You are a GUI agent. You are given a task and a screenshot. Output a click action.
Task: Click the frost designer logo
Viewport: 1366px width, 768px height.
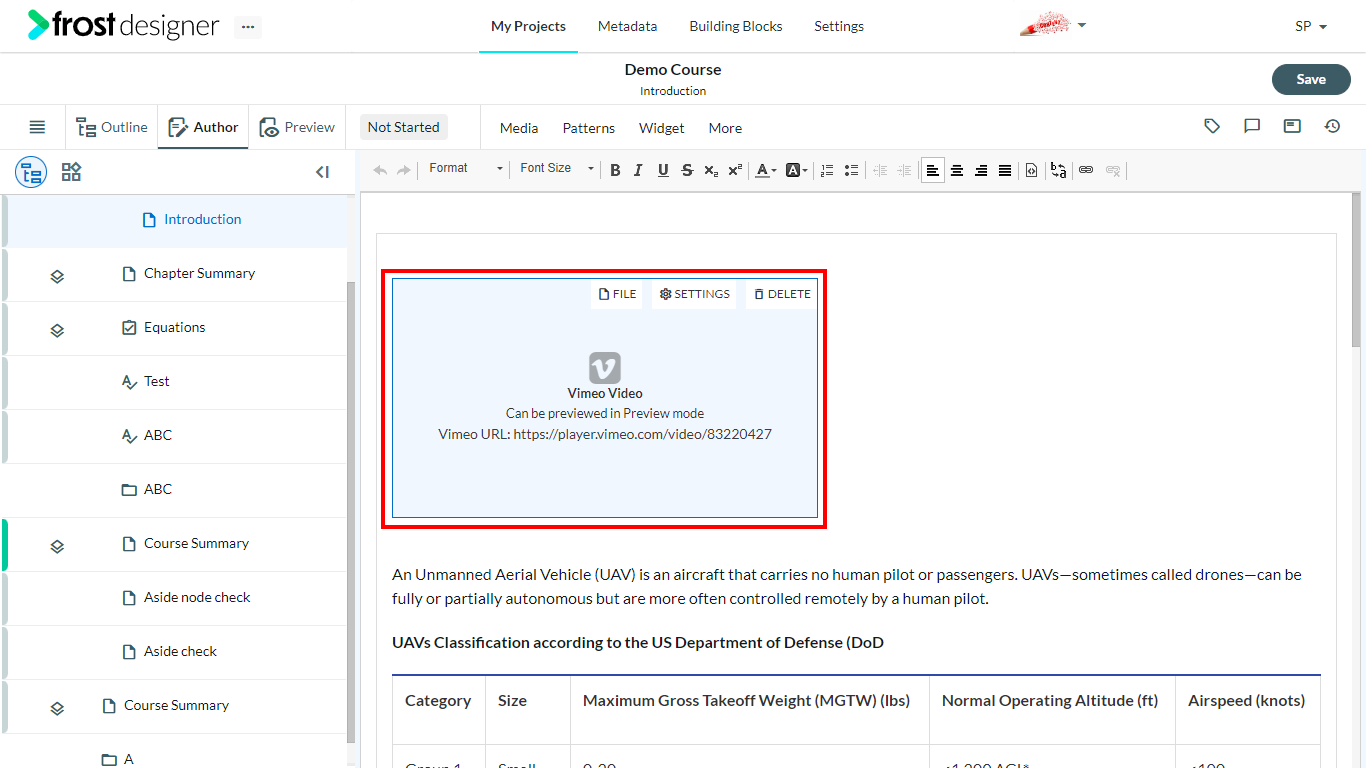tap(123, 25)
